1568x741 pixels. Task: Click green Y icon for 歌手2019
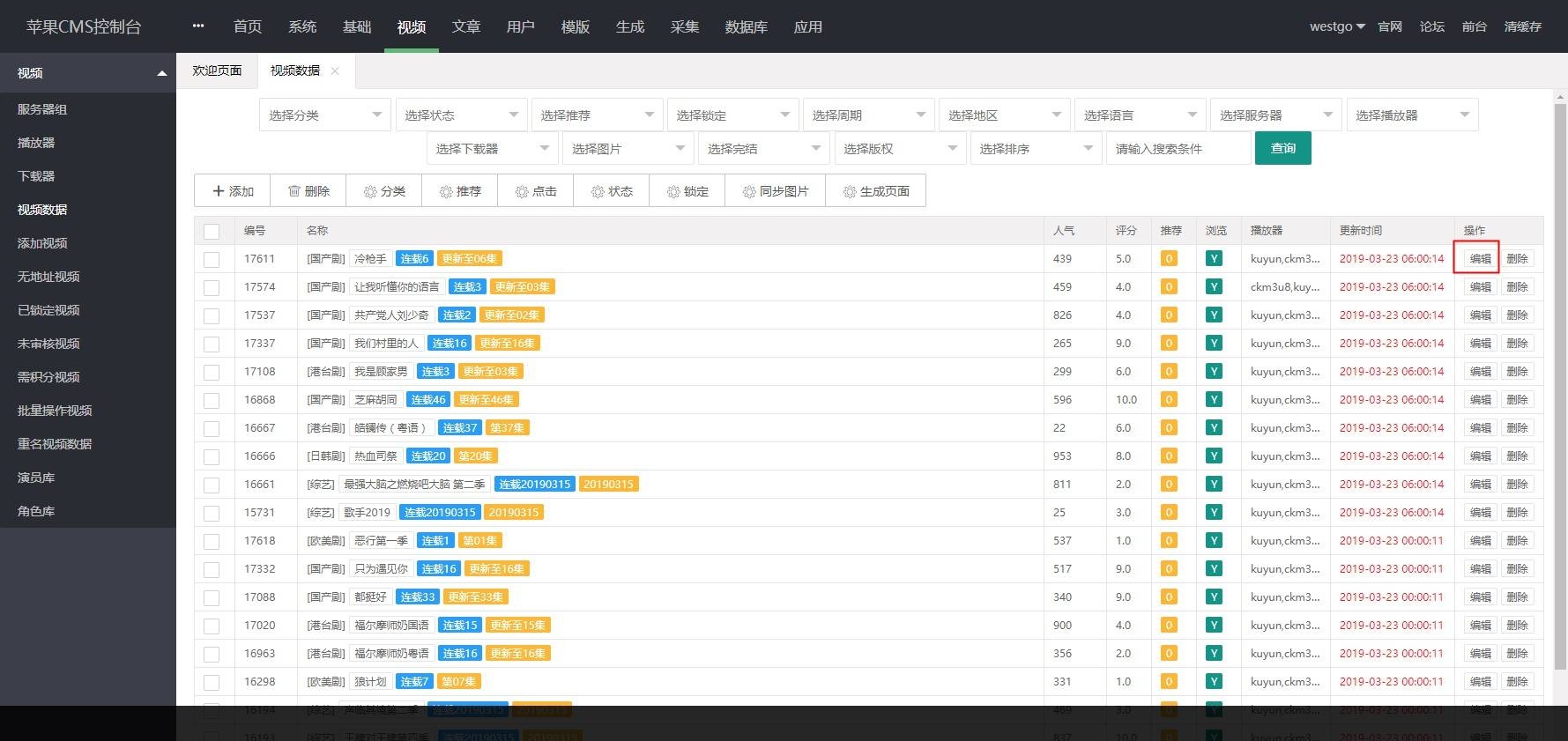pos(1214,513)
